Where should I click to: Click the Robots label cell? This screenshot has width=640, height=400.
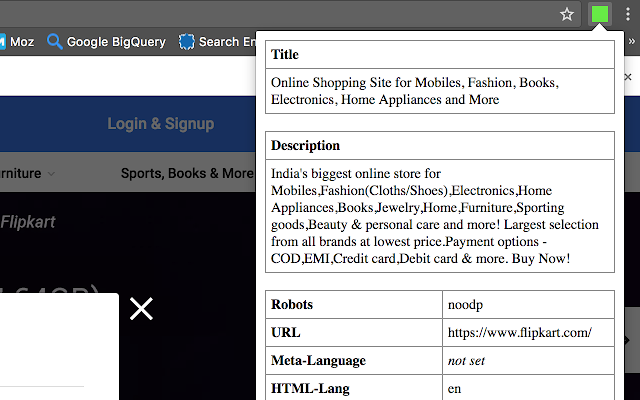354,304
